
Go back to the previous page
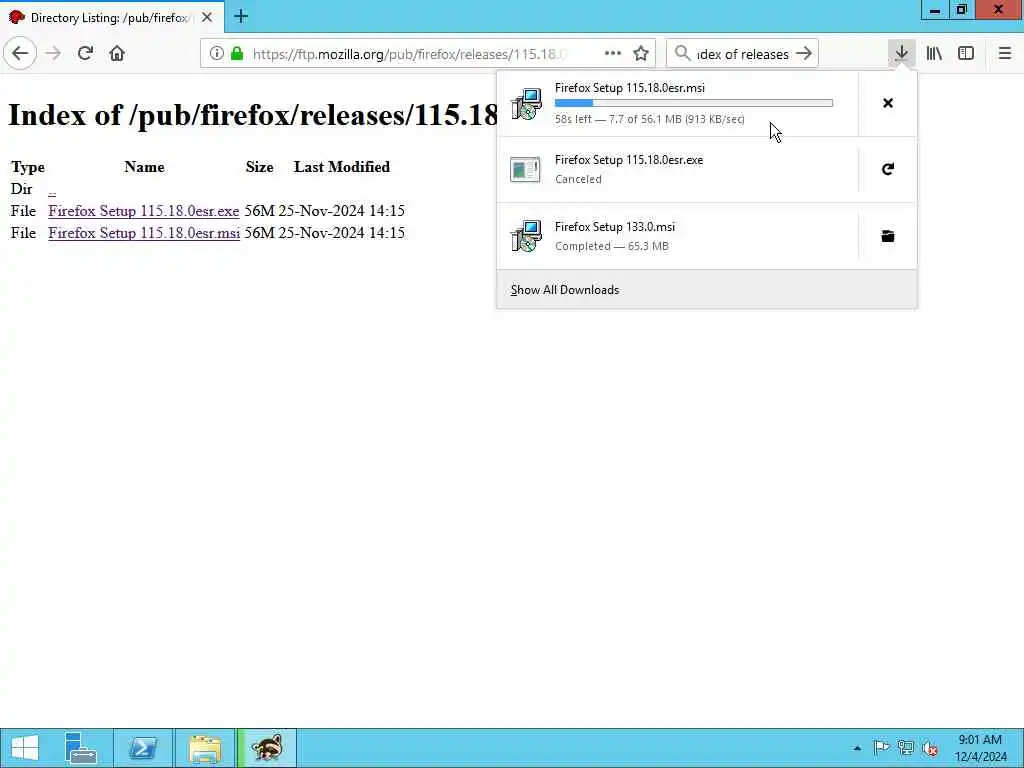point(20,54)
